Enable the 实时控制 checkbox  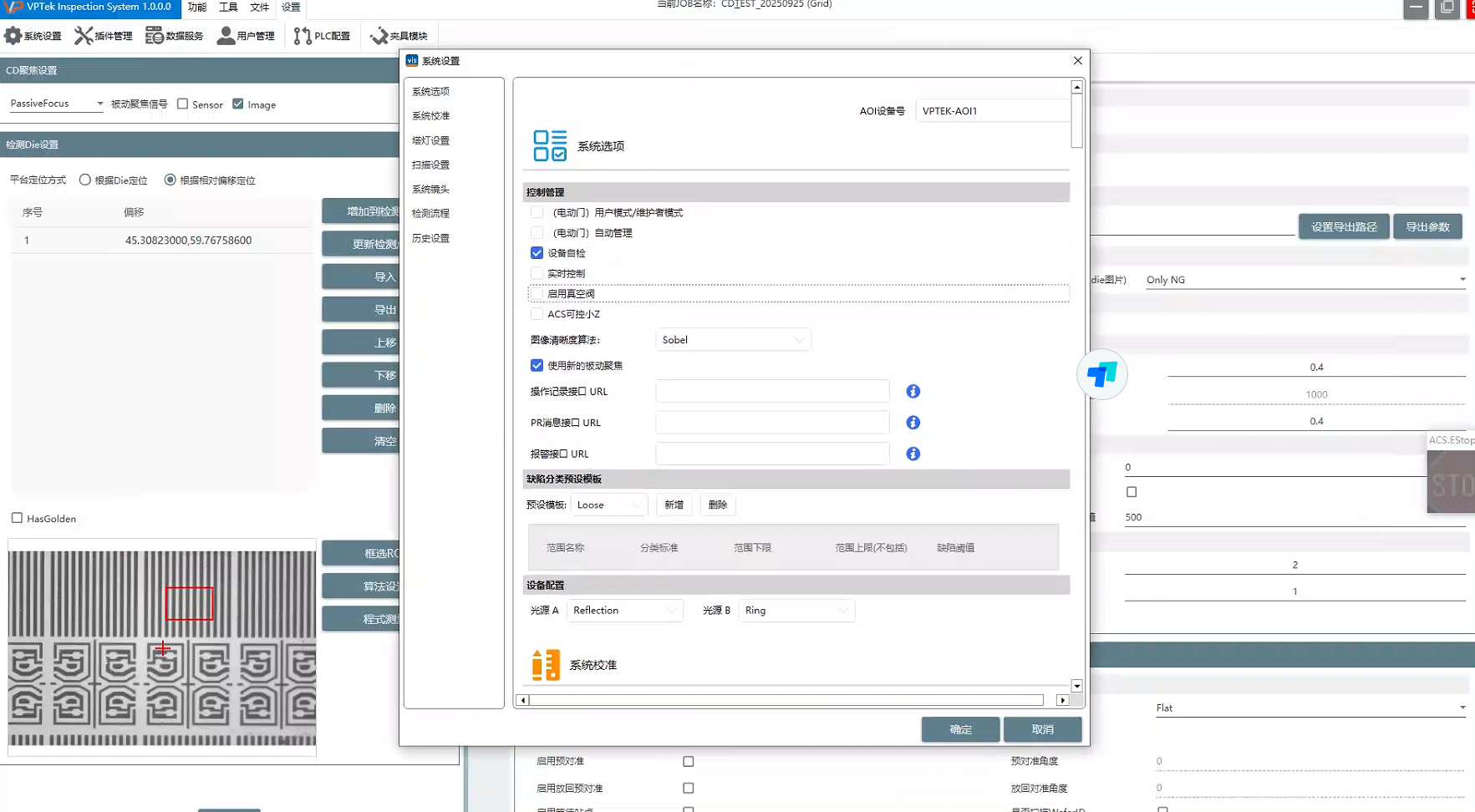pos(537,274)
